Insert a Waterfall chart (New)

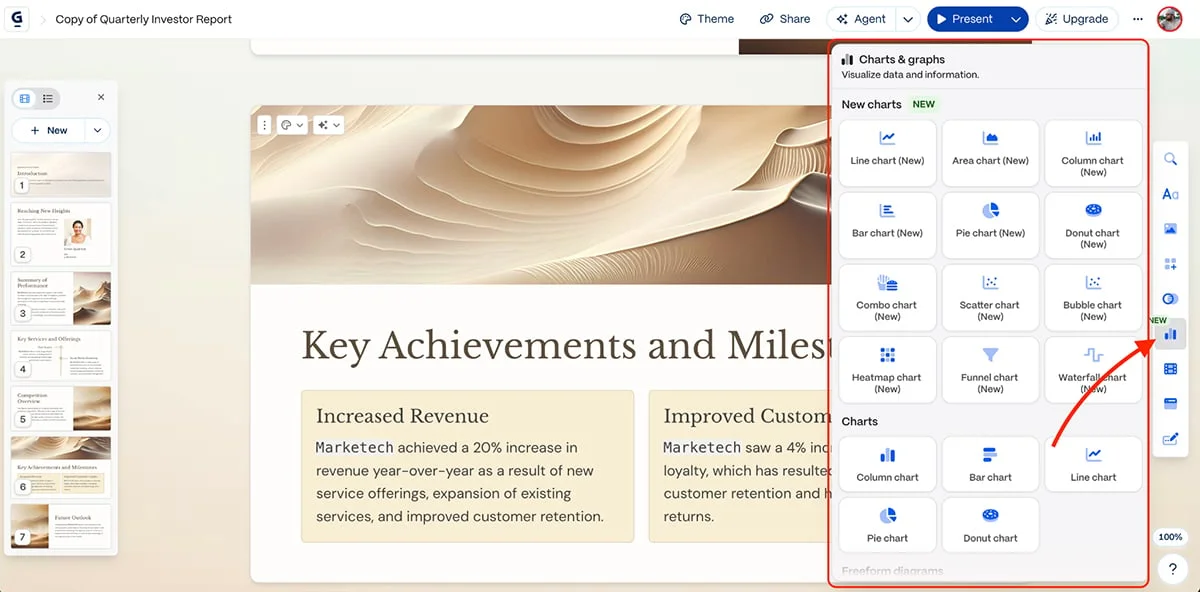pyautogui.click(x=1093, y=369)
